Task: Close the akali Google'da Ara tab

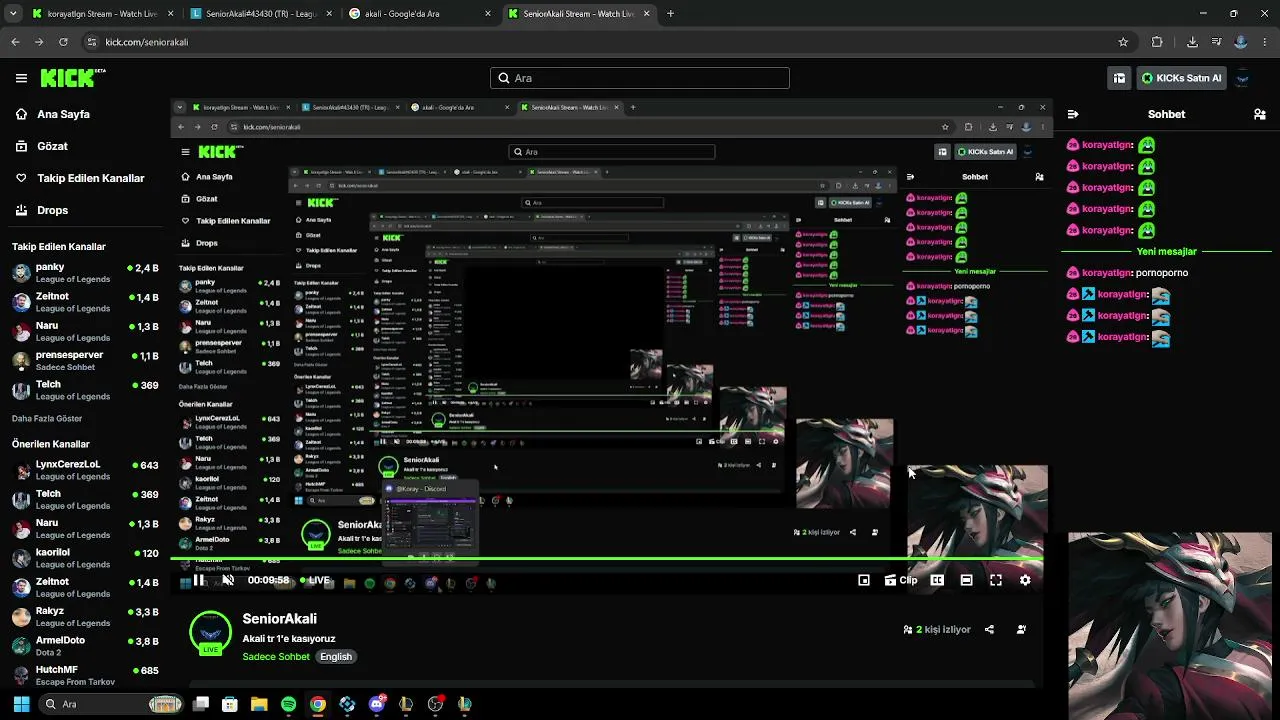Action: click(487, 14)
